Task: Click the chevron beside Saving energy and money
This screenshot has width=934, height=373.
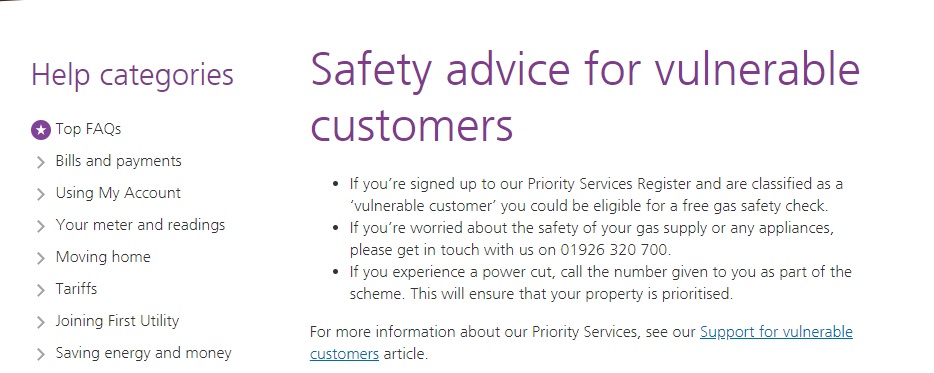Action: (x=41, y=355)
